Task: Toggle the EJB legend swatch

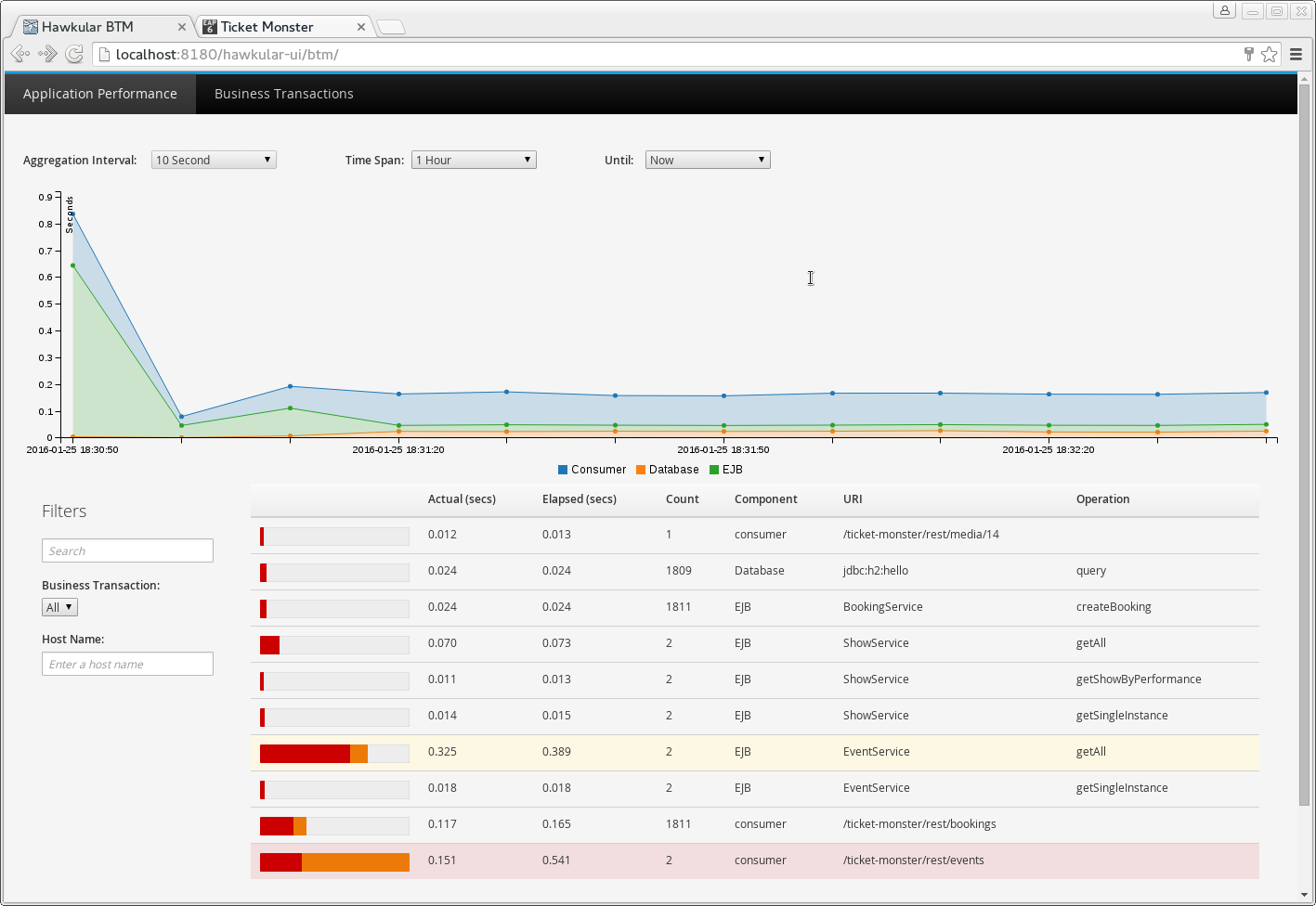Action: pyautogui.click(x=714, y=470)
